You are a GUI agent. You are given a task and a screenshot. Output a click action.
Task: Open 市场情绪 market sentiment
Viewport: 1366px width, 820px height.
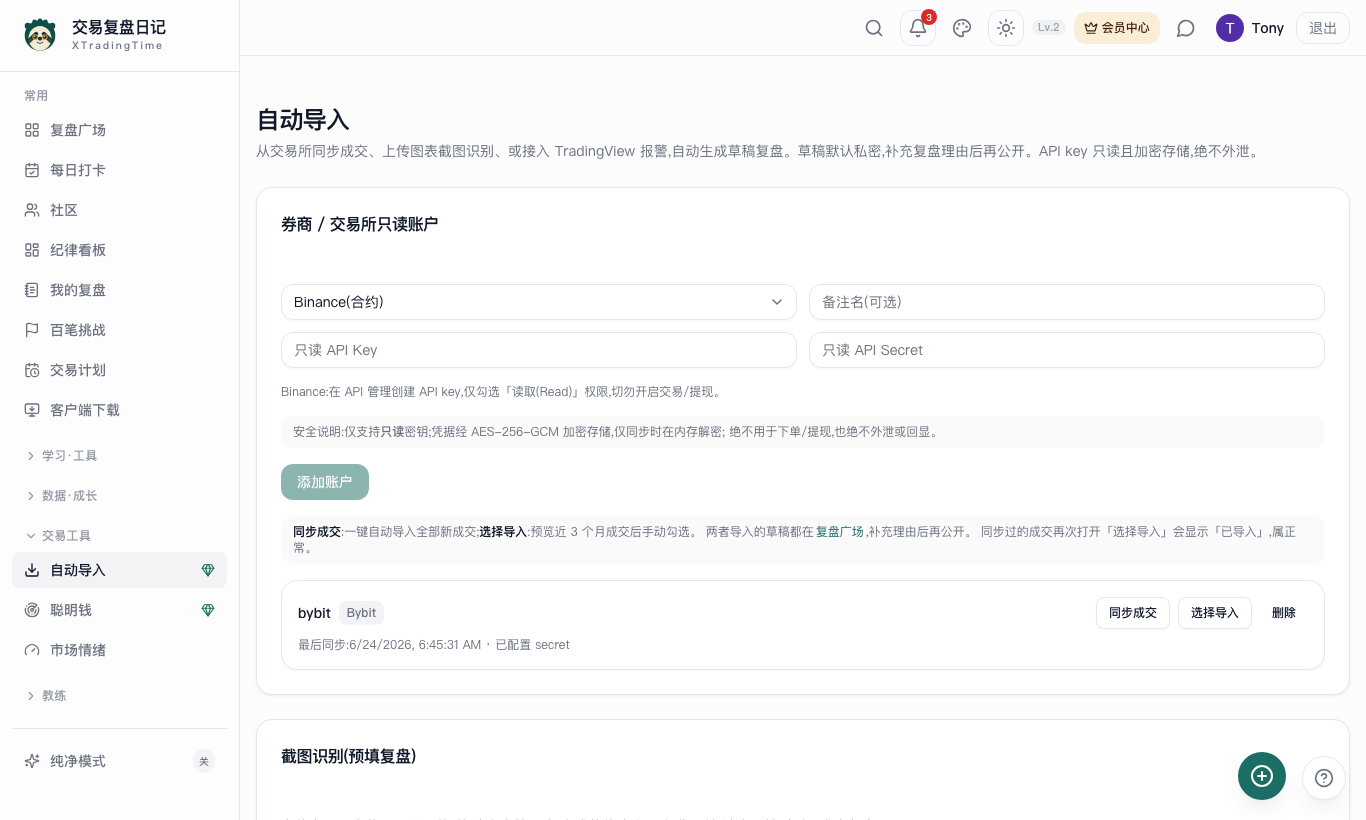[x=119, y=650]
